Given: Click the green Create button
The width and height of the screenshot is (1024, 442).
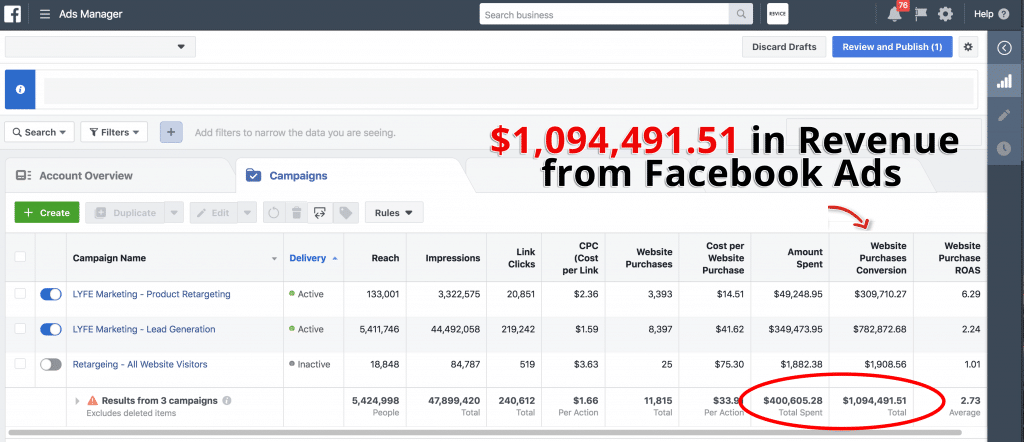Looking at the screenshot, I should [46, 213].
